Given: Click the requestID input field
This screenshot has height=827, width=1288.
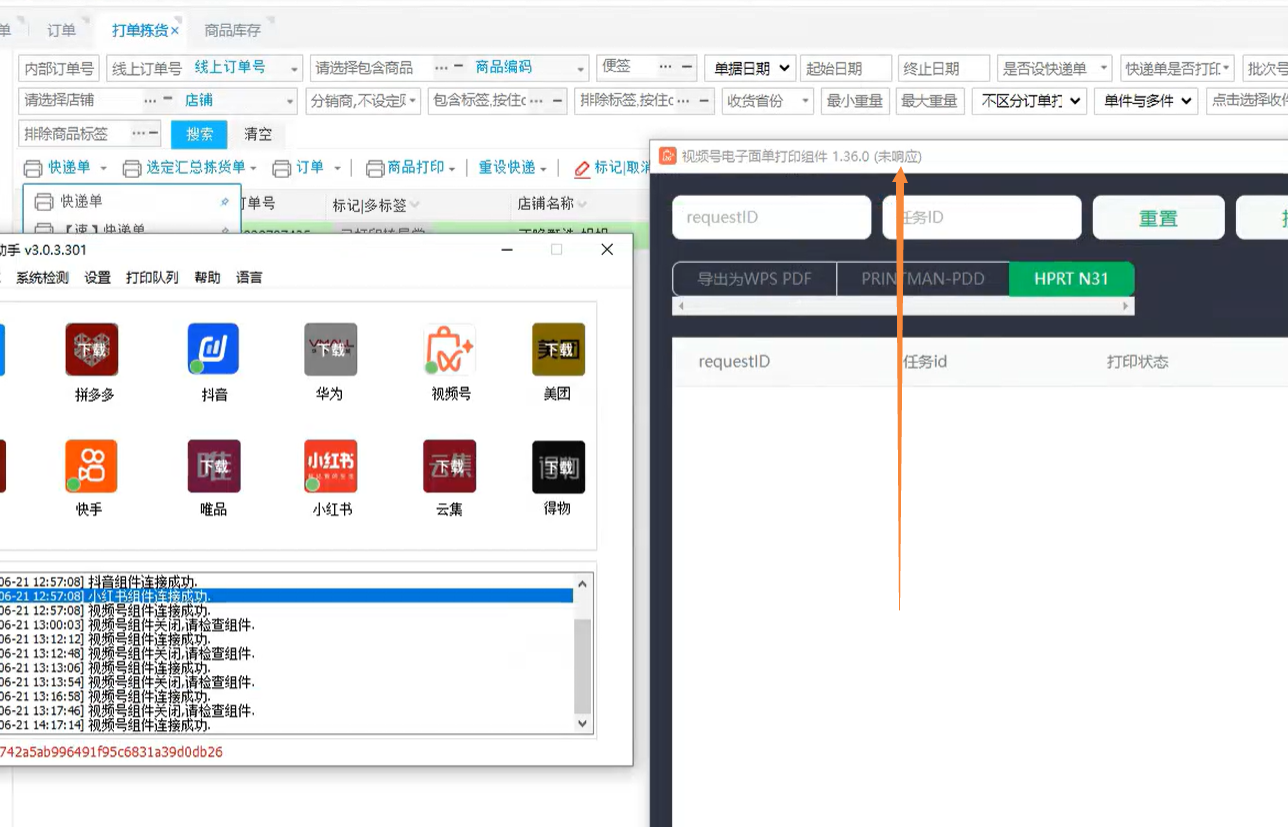Looking at the screenshot, I should (771, 218).
